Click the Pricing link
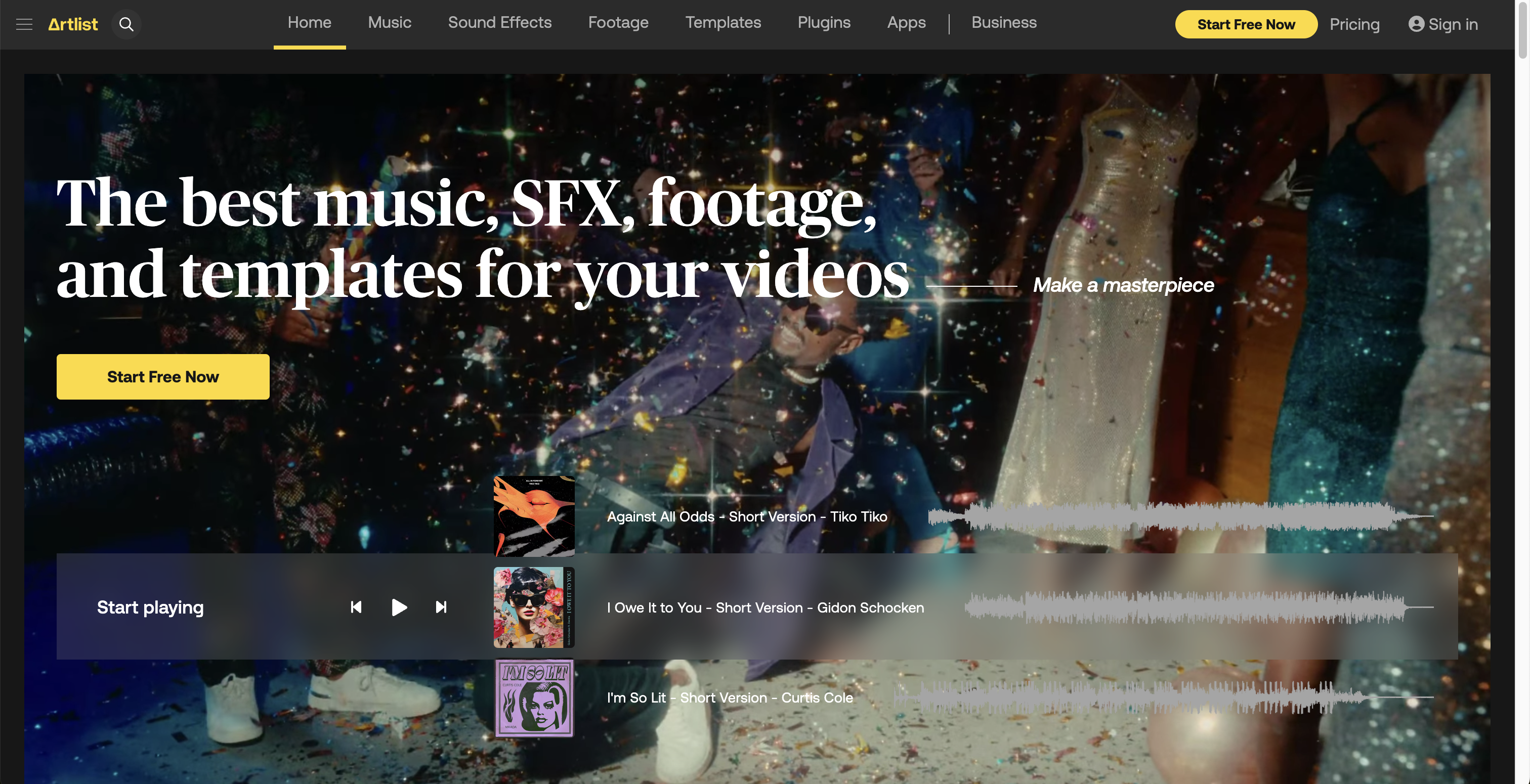 (x=1354, y=24)
